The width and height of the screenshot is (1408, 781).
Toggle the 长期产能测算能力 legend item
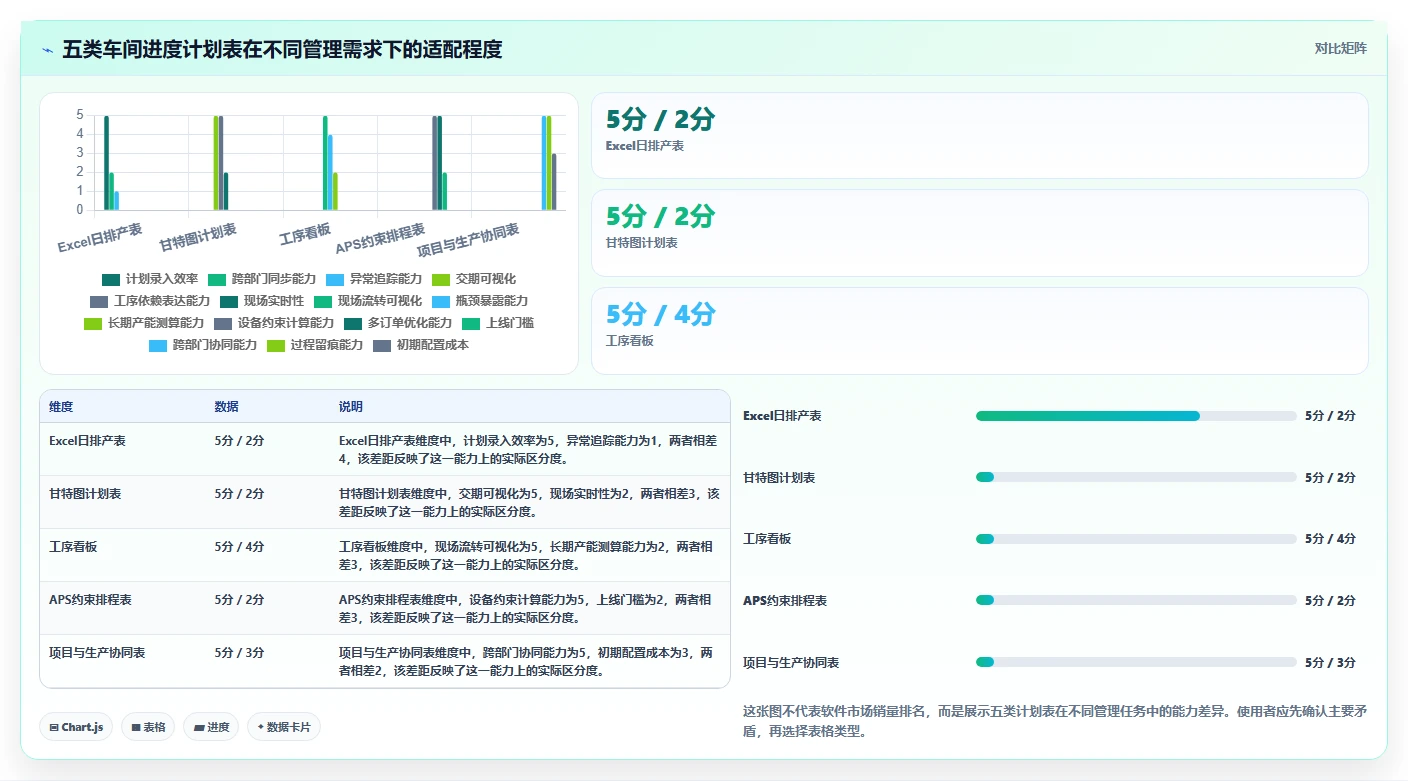(x=144, y=323)
